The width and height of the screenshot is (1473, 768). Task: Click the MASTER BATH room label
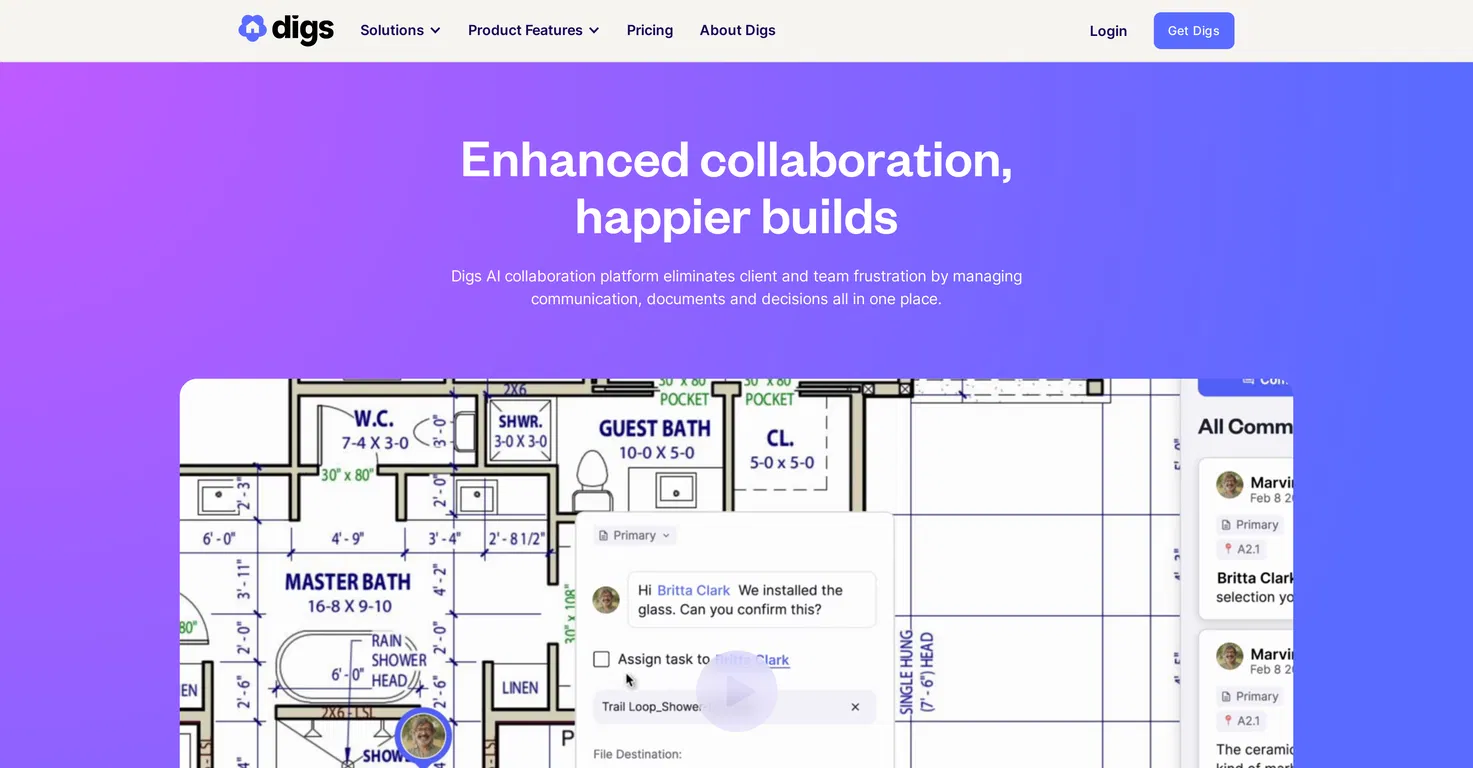[x=348, y=582]
